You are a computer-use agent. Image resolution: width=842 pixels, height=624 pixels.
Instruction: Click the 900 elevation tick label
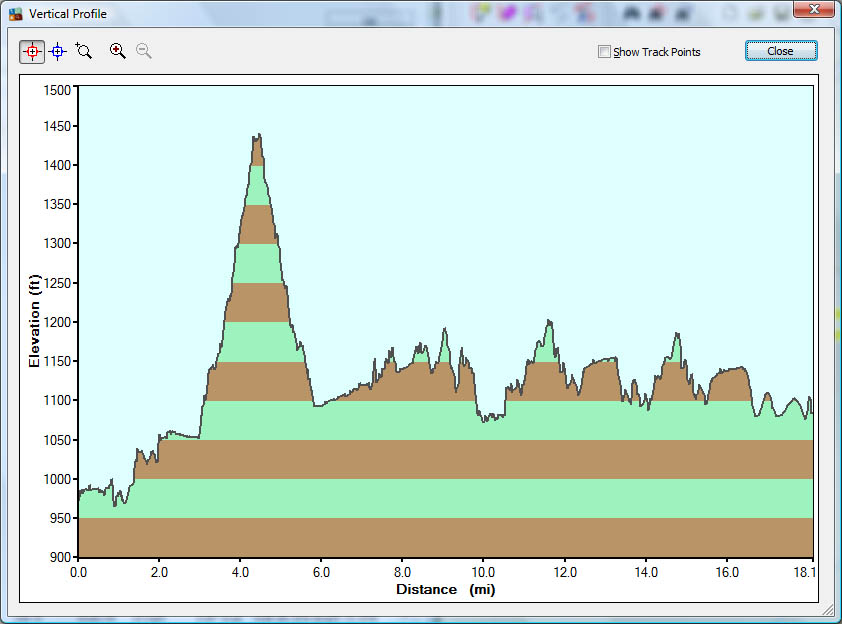tap(61, 558)
